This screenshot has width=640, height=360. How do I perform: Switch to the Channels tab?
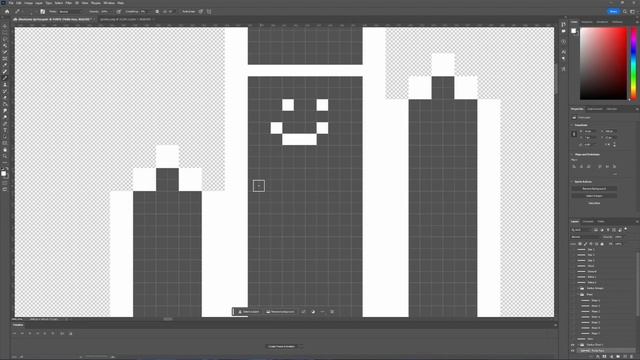(588, 222)
